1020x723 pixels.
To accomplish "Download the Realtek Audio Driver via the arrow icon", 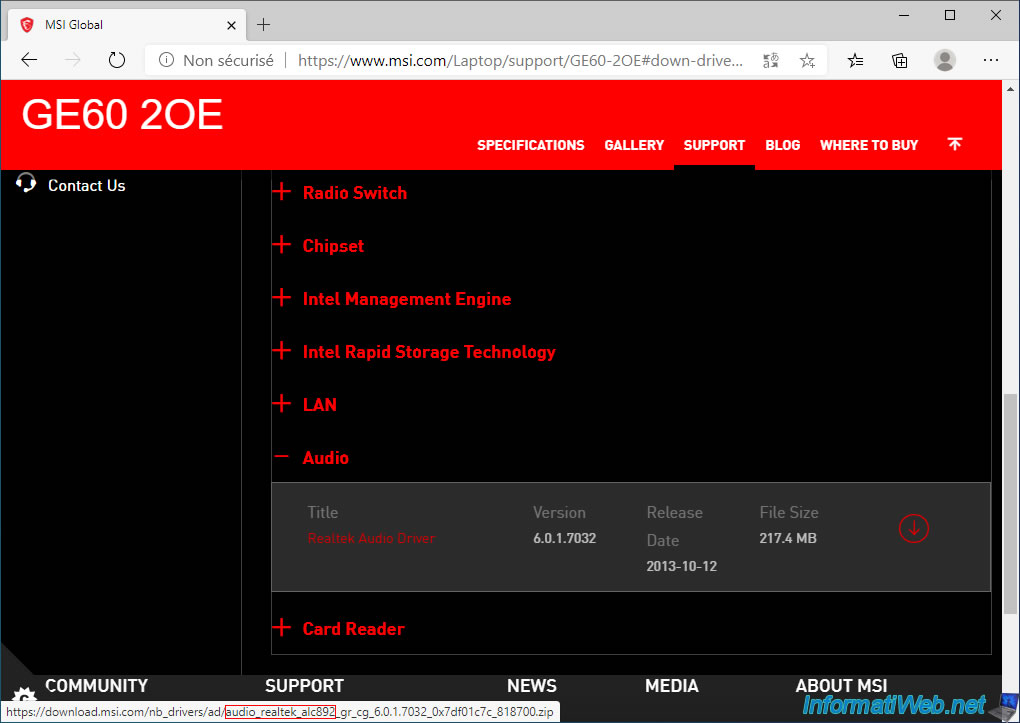I will pos(913,528).
